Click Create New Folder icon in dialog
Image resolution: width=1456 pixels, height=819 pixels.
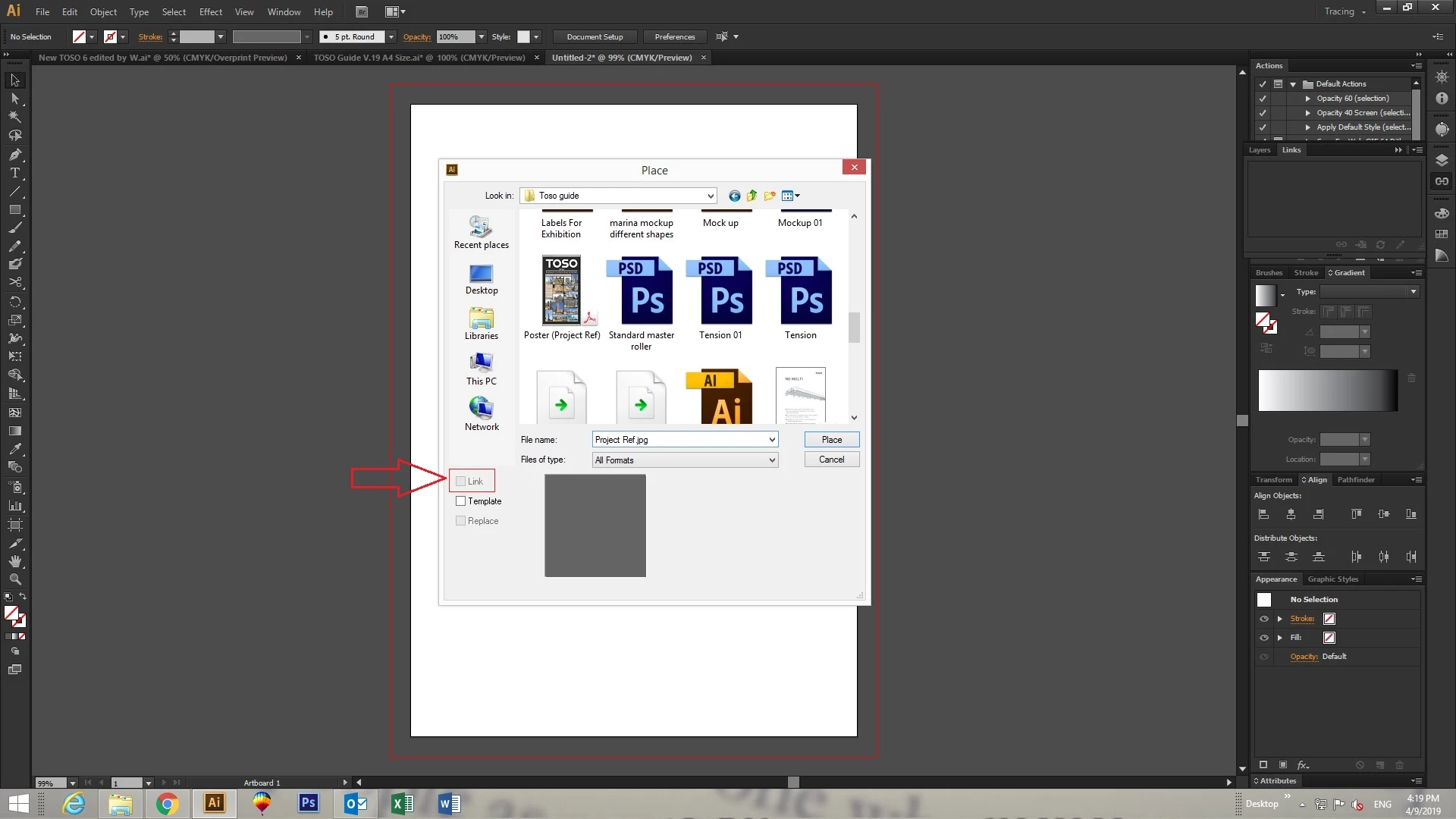[x=770, y=196]
